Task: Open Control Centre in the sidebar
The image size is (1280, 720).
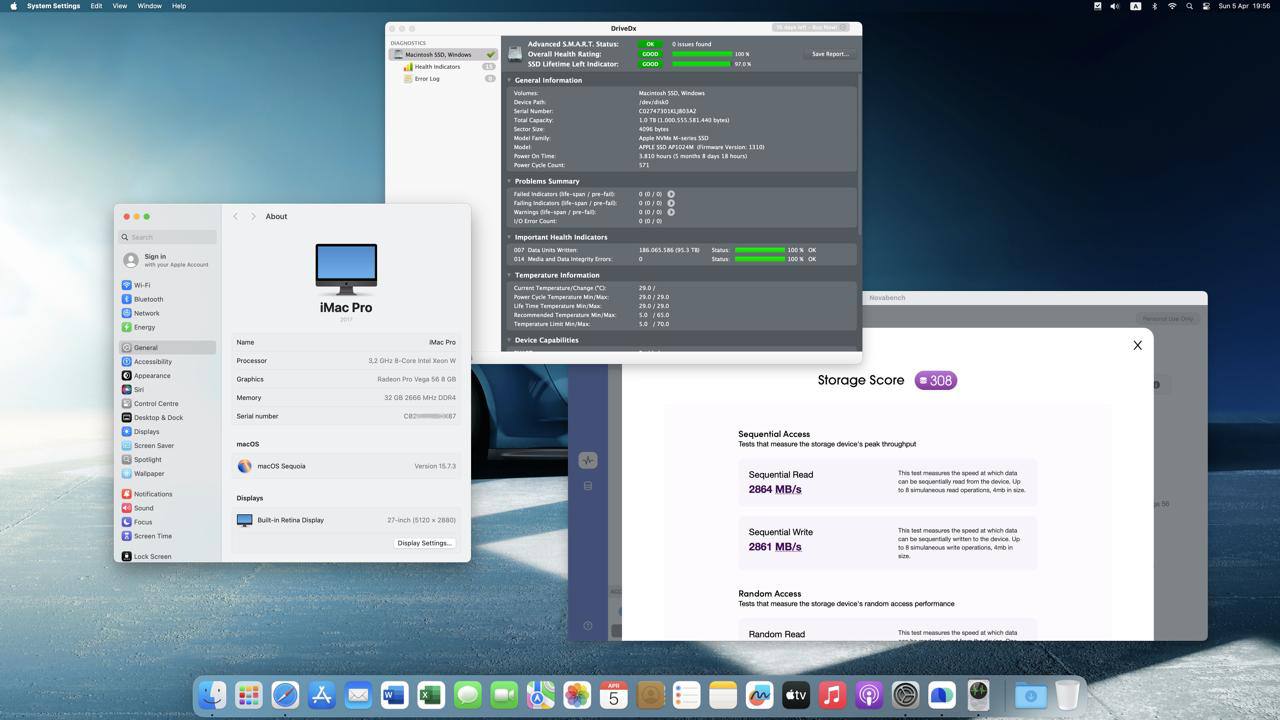Action: (167, 404)
